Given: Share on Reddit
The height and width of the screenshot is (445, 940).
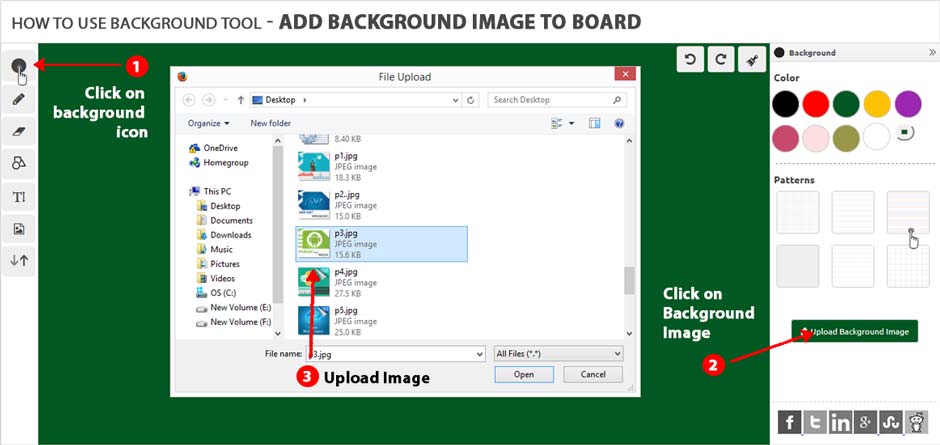Looking at the screenshot, I should (x=916, y=422).
